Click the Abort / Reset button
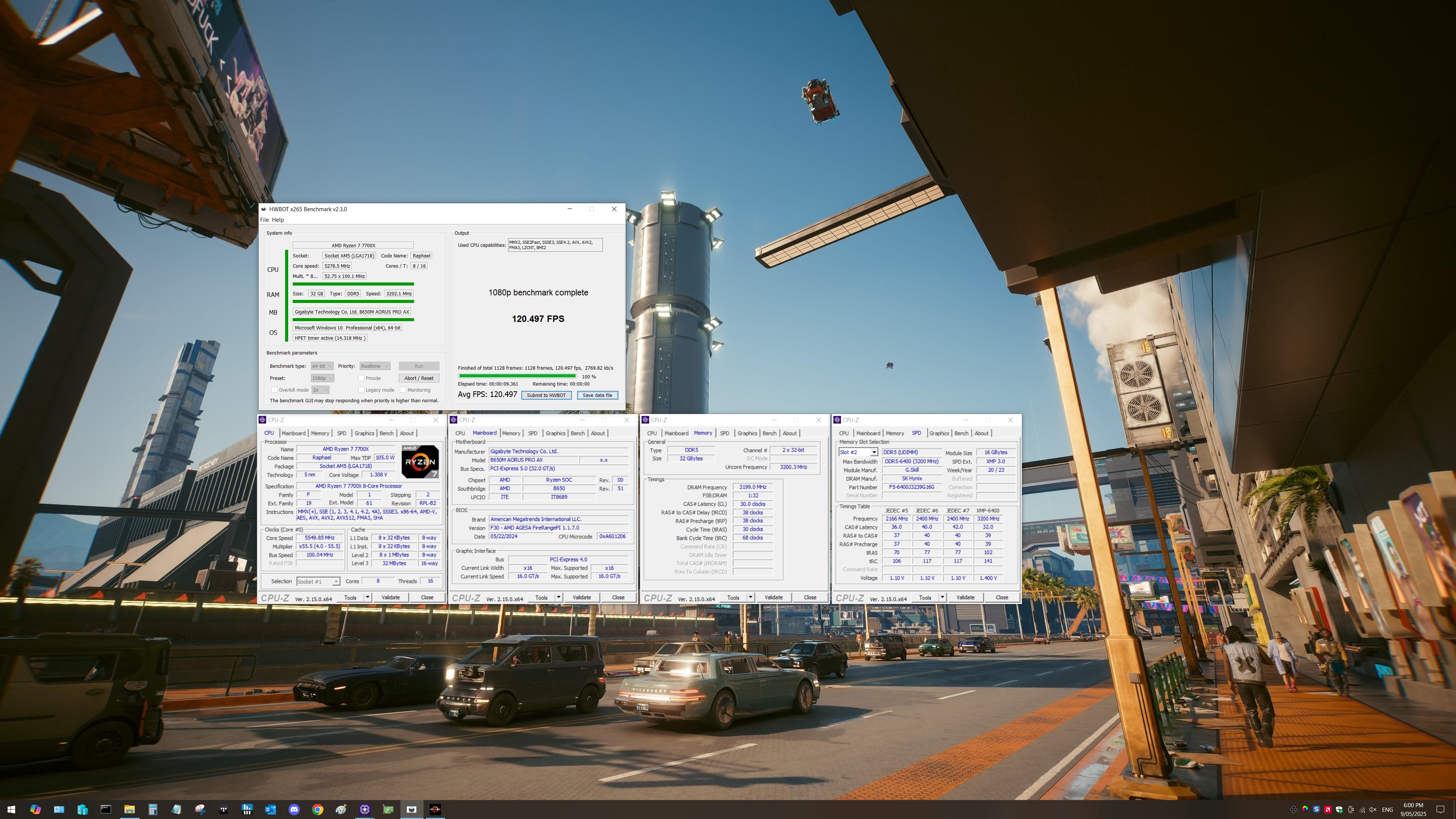This screenshot has width=1456, height=819. tap(419, 378)
